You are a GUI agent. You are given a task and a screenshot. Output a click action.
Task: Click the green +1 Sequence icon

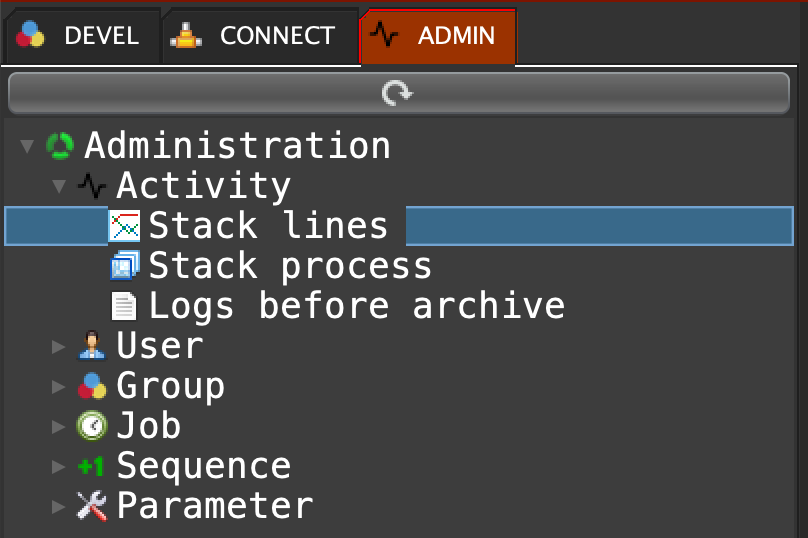point(92,466)
